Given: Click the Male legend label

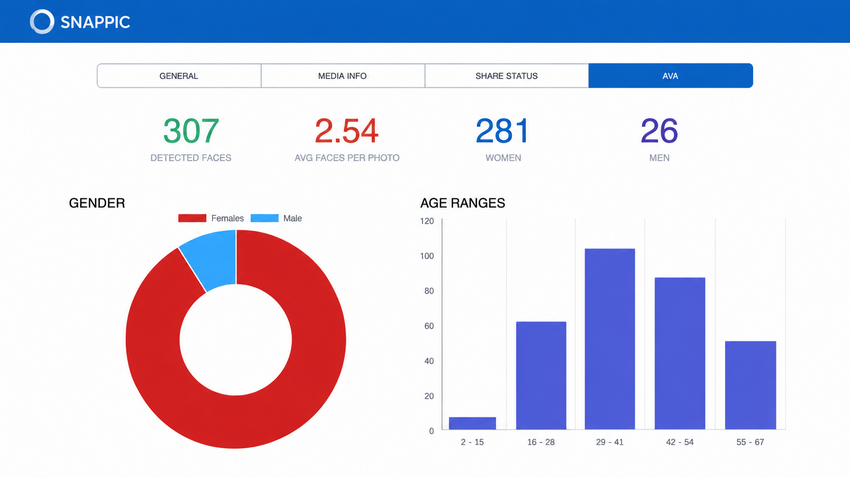Looking at the screenshot, I should (x=293, y=218).
